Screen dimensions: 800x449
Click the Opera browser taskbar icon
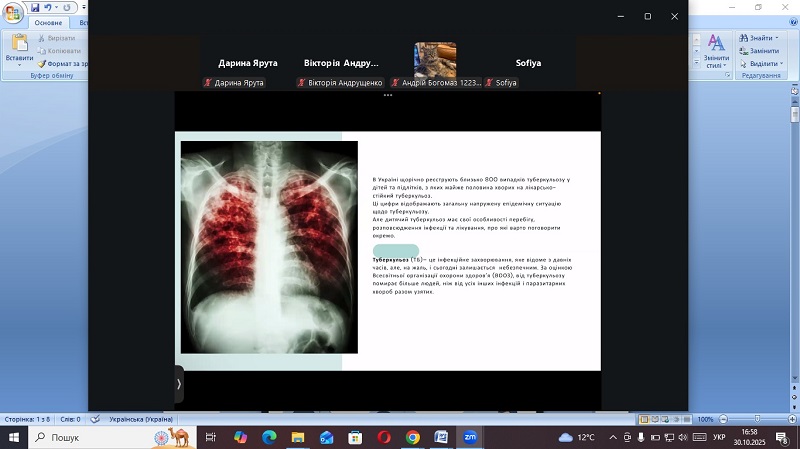coord(384,437)
